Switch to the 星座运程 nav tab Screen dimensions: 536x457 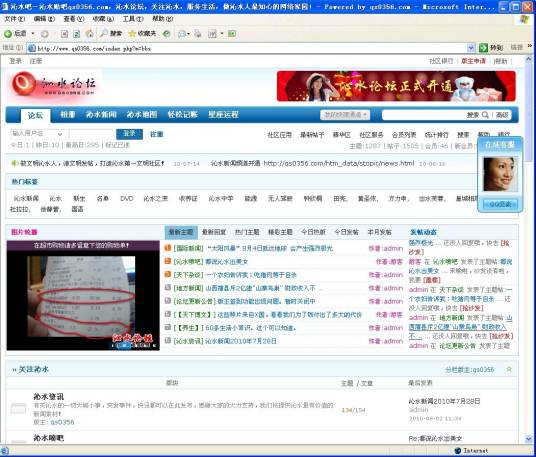tap(224, 115)
